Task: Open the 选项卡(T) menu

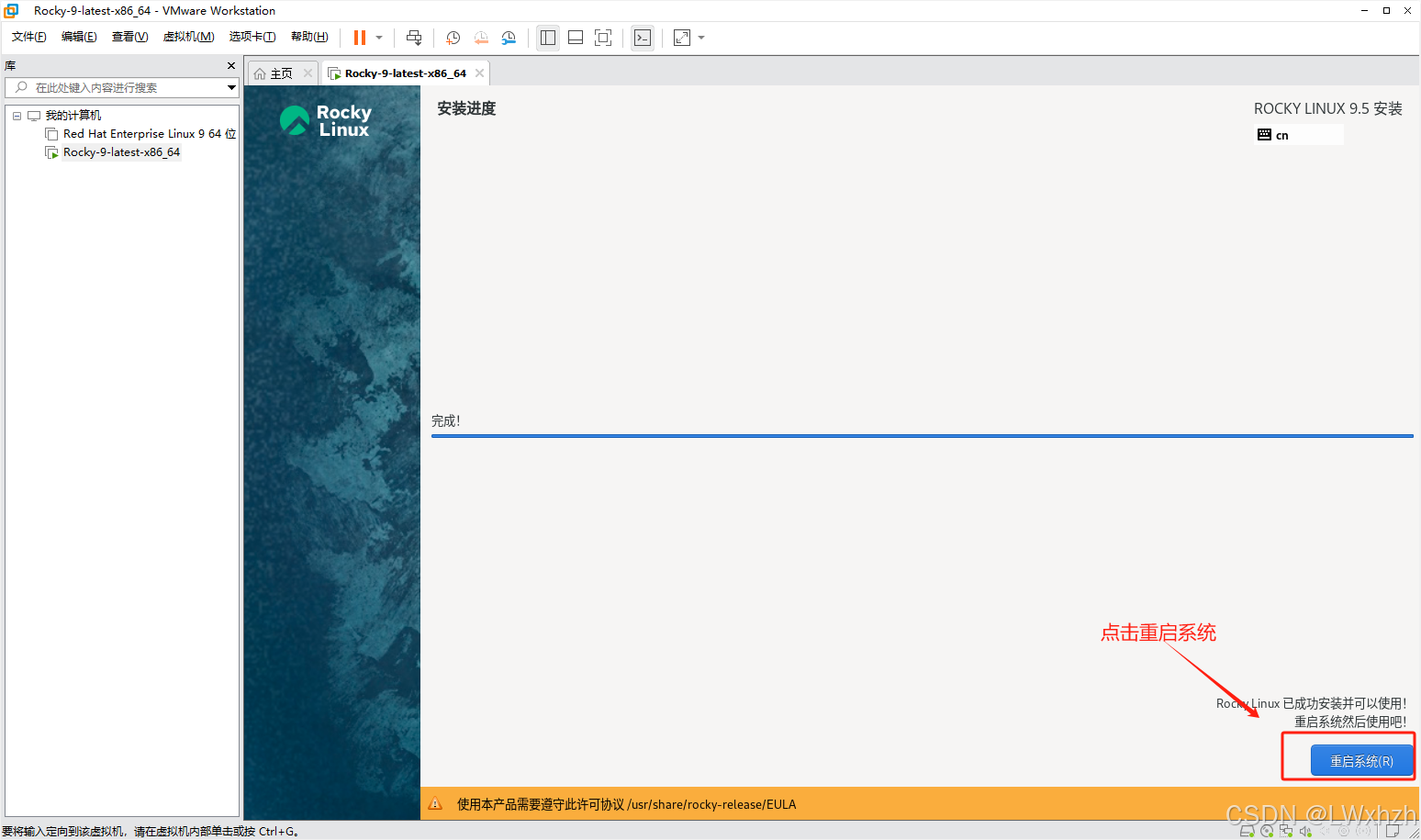Action: [252, 37]
